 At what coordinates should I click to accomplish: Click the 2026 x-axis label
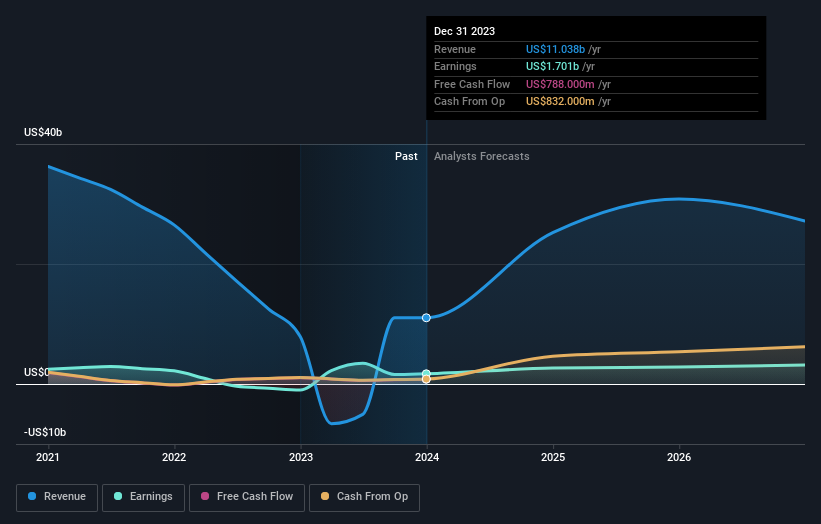coord(679,457)
